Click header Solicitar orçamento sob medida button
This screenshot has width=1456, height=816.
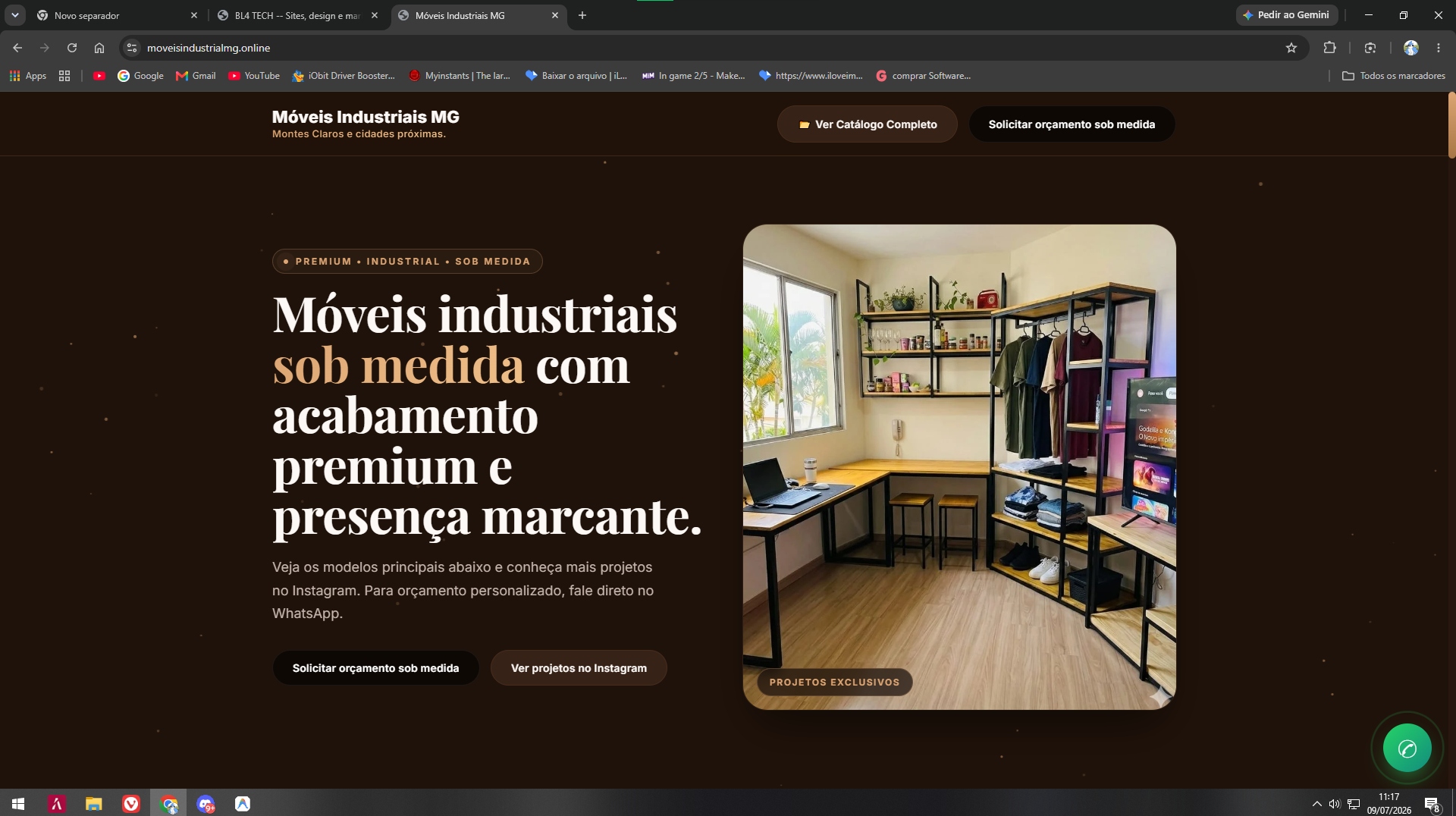(x=1072, y=124)
